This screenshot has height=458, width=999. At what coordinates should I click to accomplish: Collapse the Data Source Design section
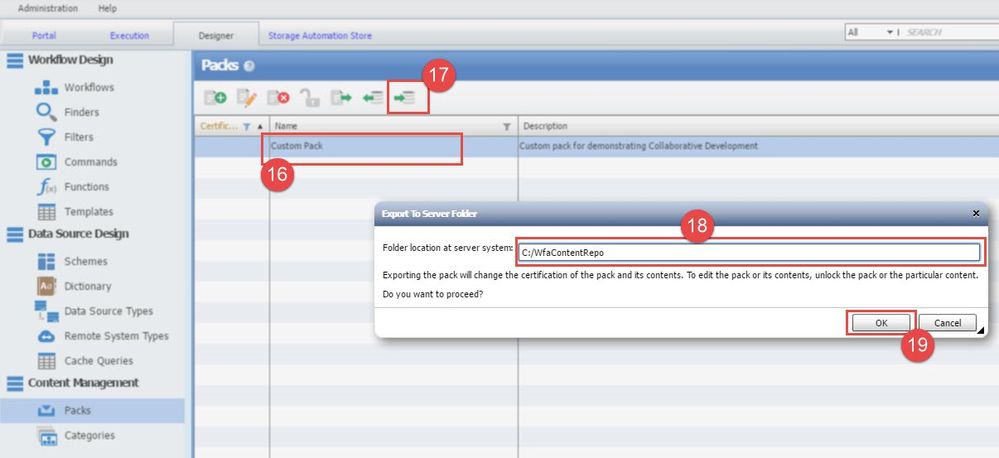click(x=15, y=234)
